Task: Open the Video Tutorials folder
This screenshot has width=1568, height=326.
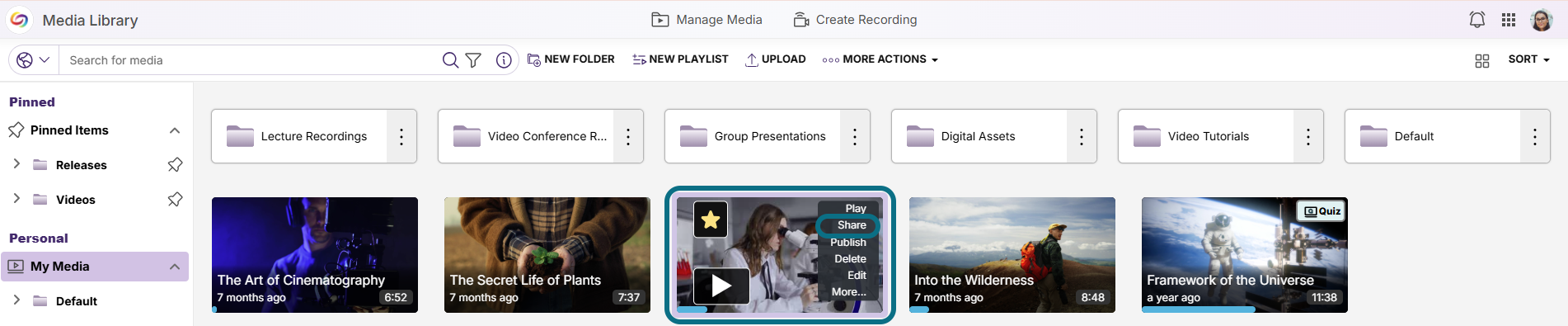Action: click(x=1206, y=136)
